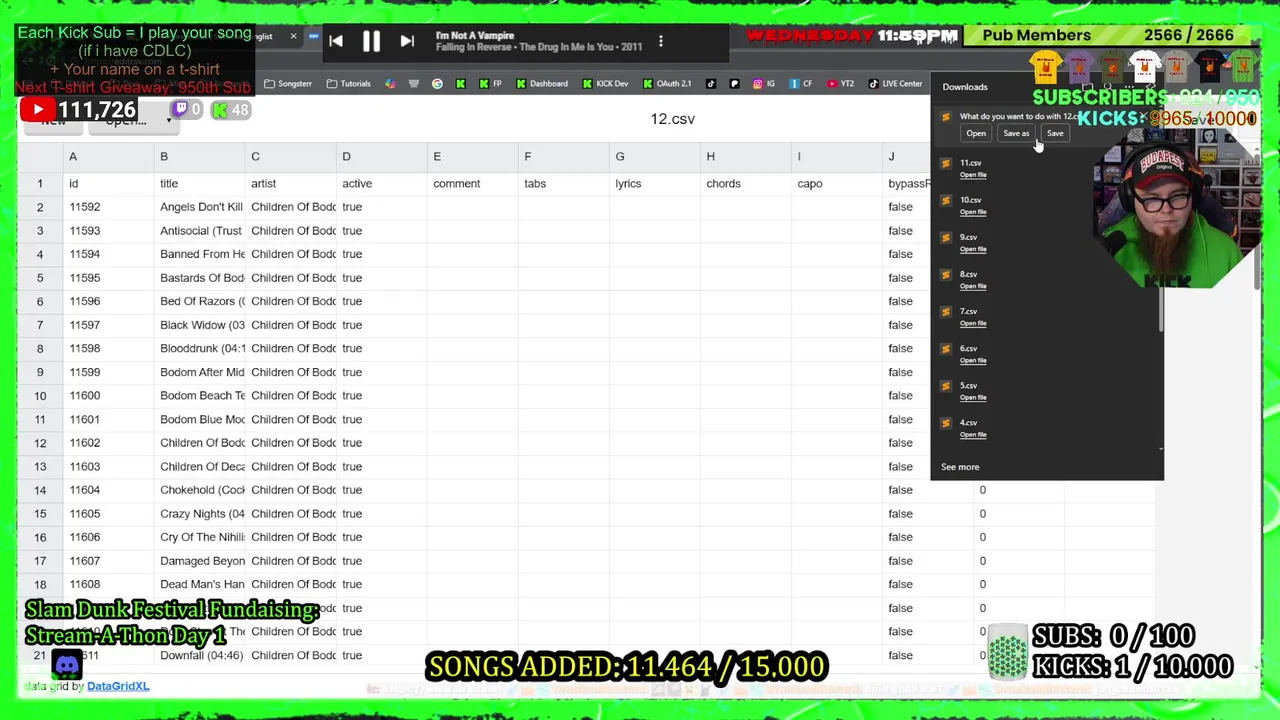Viewport: 1280px width, 720px height.
Task: Open the YT2 YouTube bookmark
Action: click(840, 84)
